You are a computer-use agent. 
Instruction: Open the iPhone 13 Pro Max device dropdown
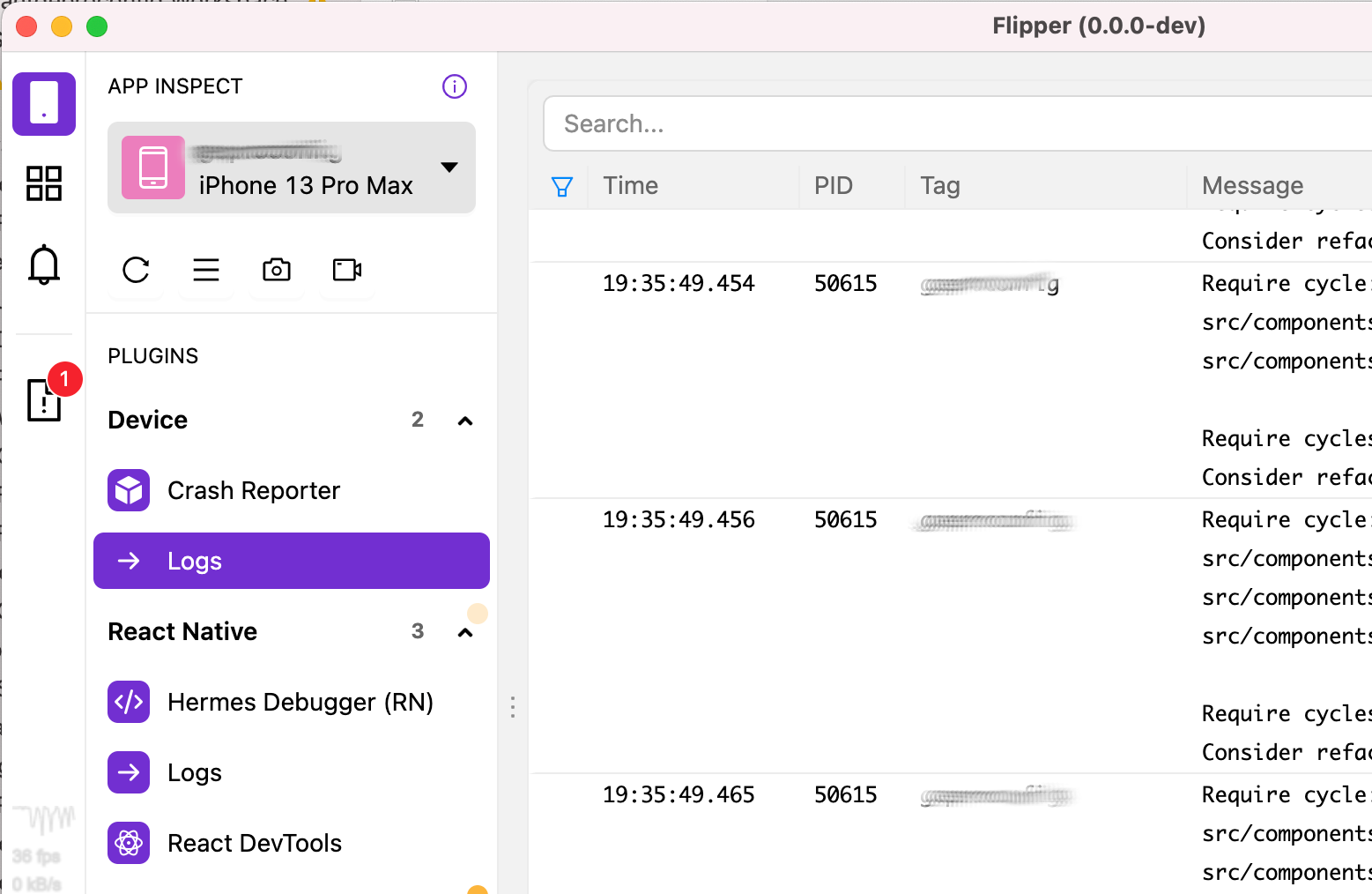292,168
